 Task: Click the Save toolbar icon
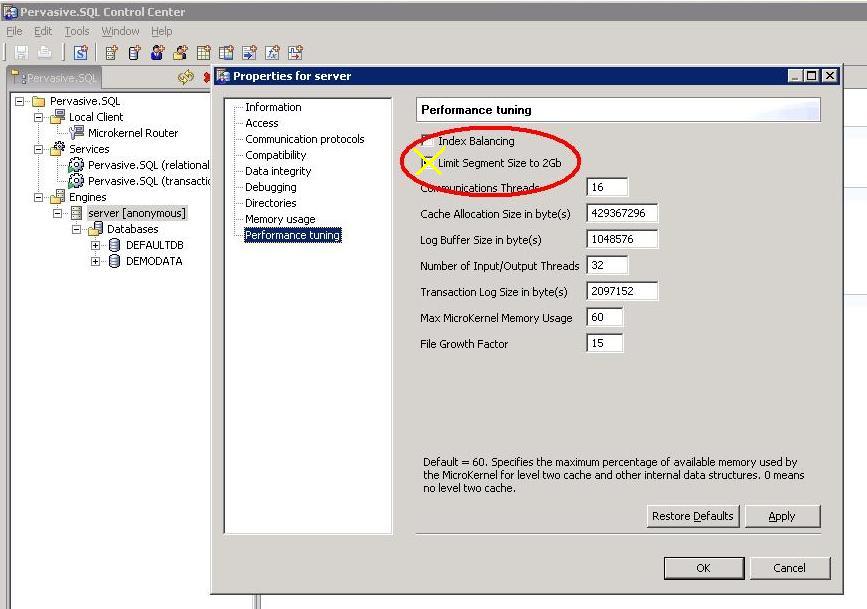[22, 53]
